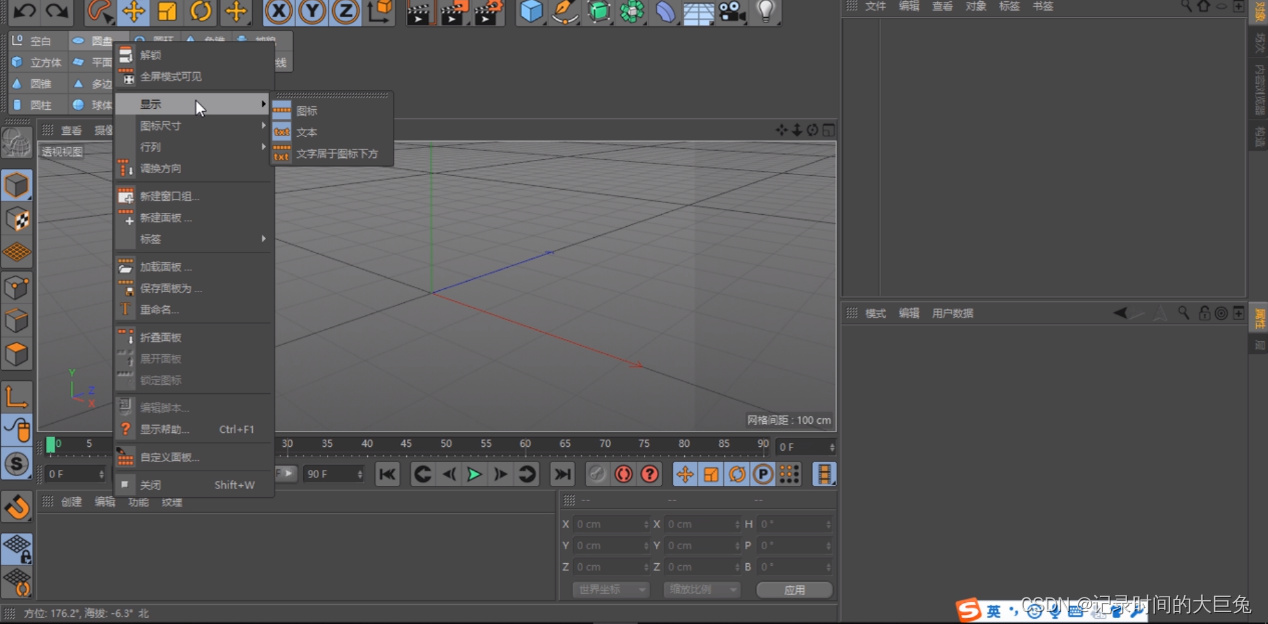Click 新建窗口组 menu entry

point(194,196)
